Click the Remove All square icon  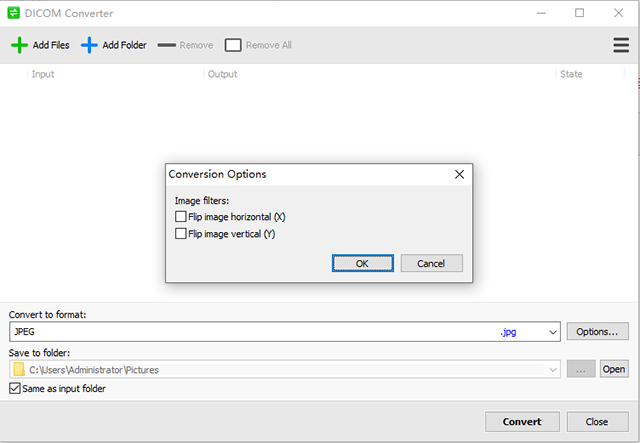pyautogui.click(x=233, y=45)
